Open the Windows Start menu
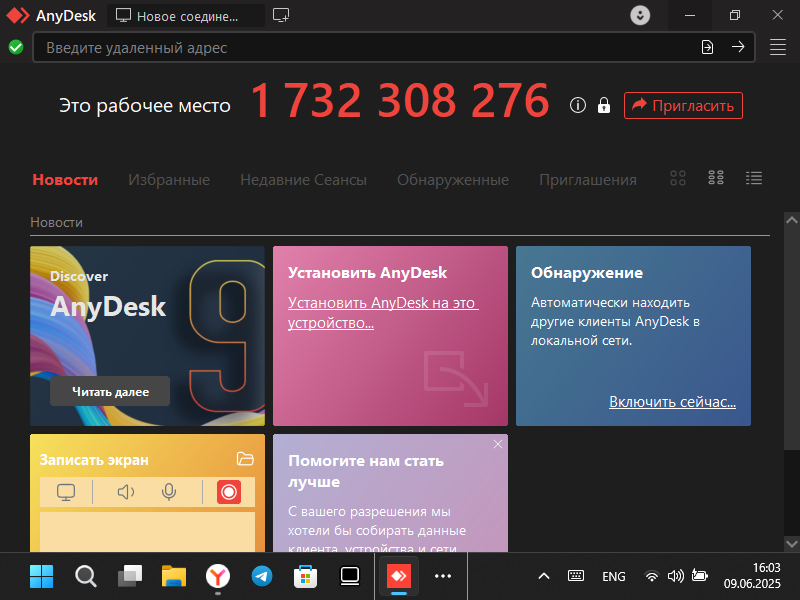This screenshot has width=800, height=600. 41,577
